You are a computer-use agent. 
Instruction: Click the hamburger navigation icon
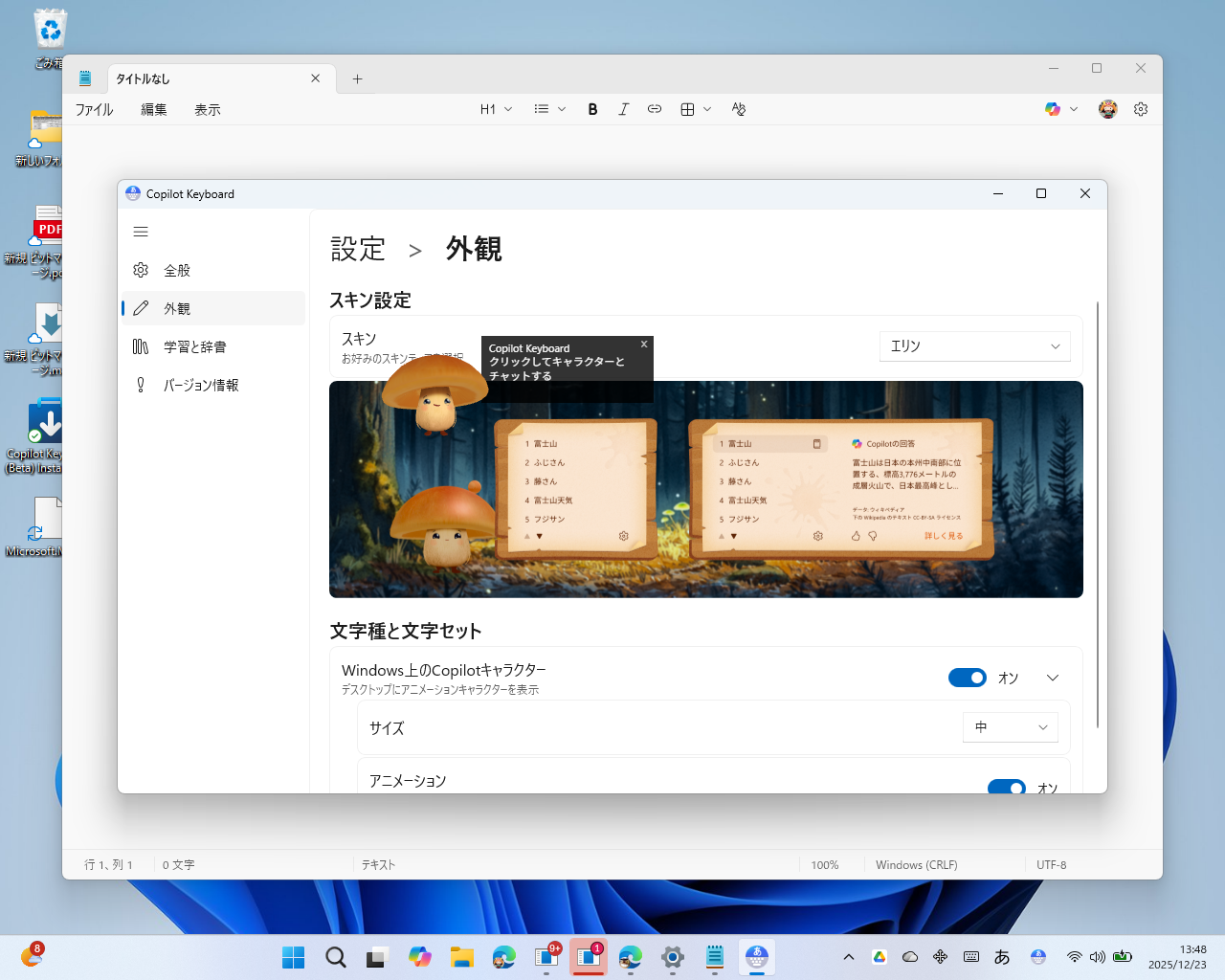[141, 232]
